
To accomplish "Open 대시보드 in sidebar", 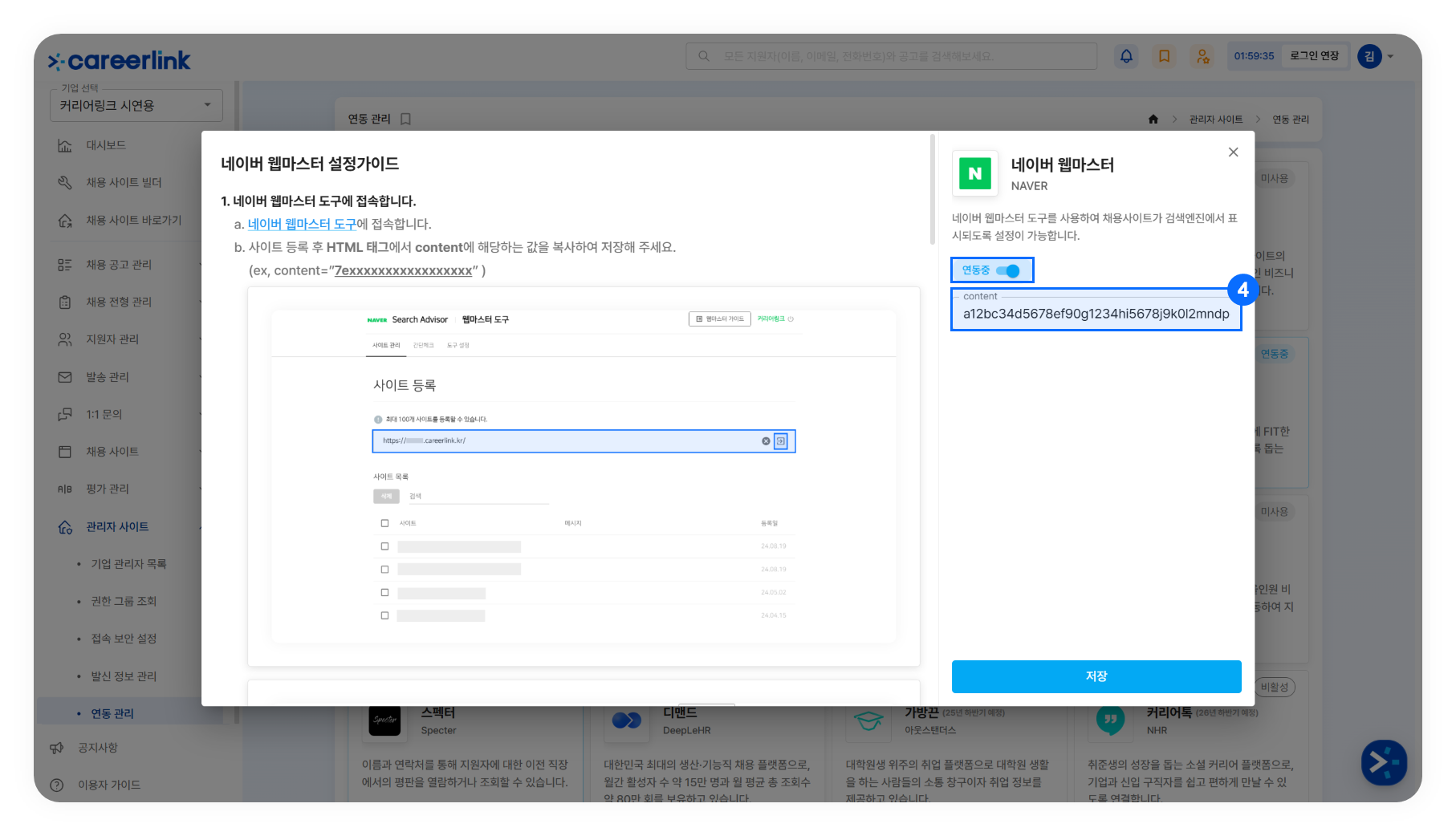I will click(106, 145).
